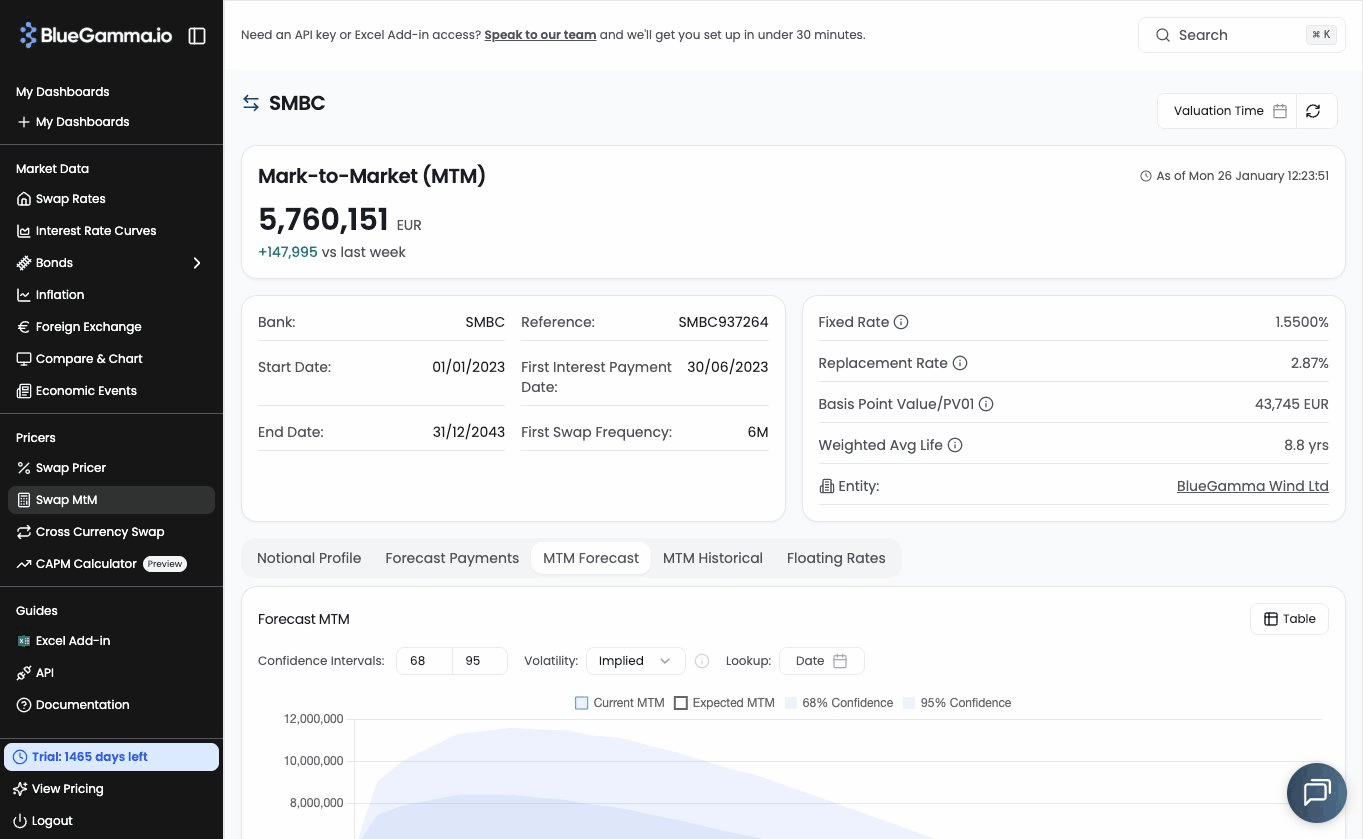Expand the Bonds sidebar submenu

point(197,263)
